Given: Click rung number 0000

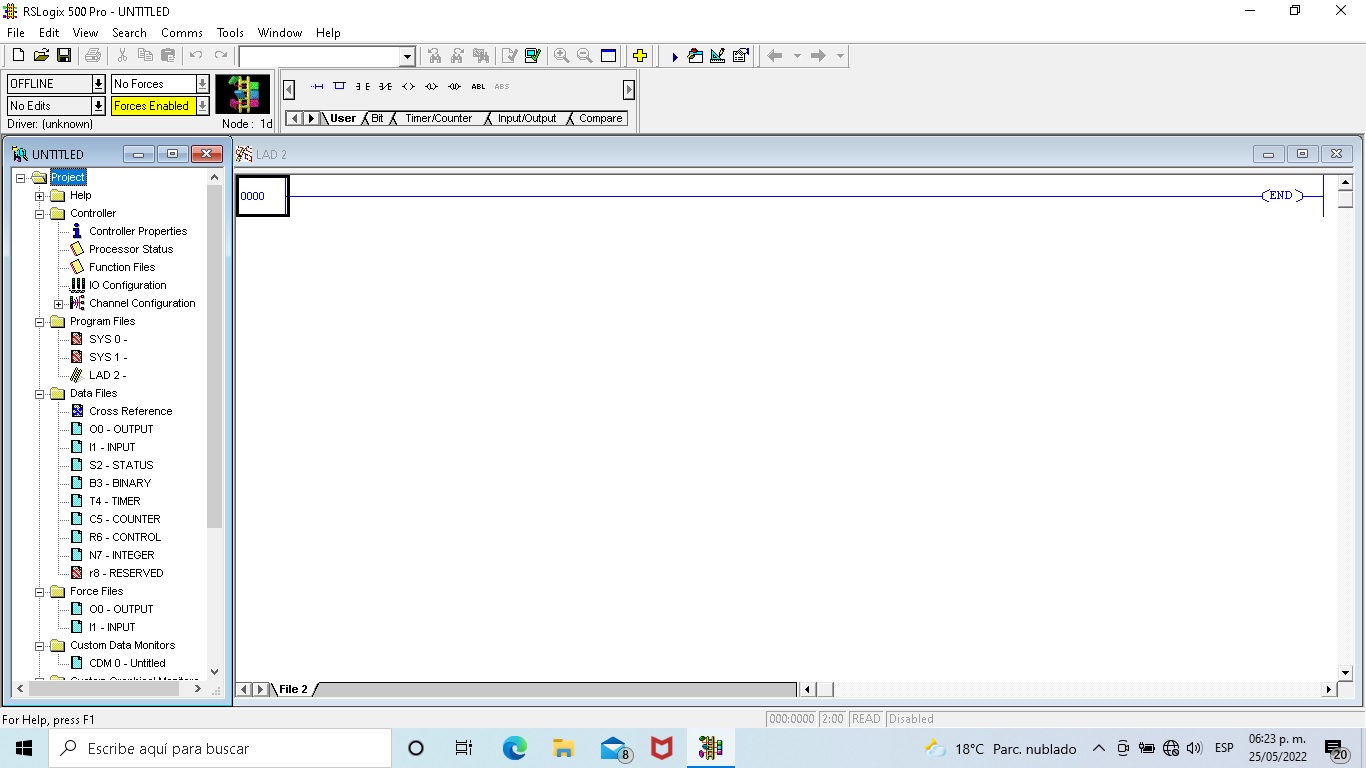Looking at the screenshot, I should click(x=253, y=197).
